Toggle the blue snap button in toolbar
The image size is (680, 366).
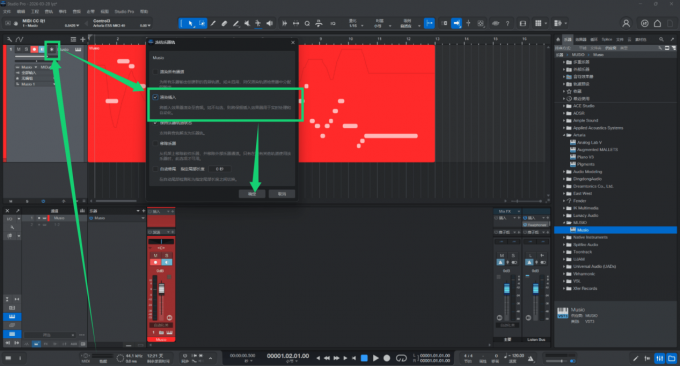click(429, 23)
